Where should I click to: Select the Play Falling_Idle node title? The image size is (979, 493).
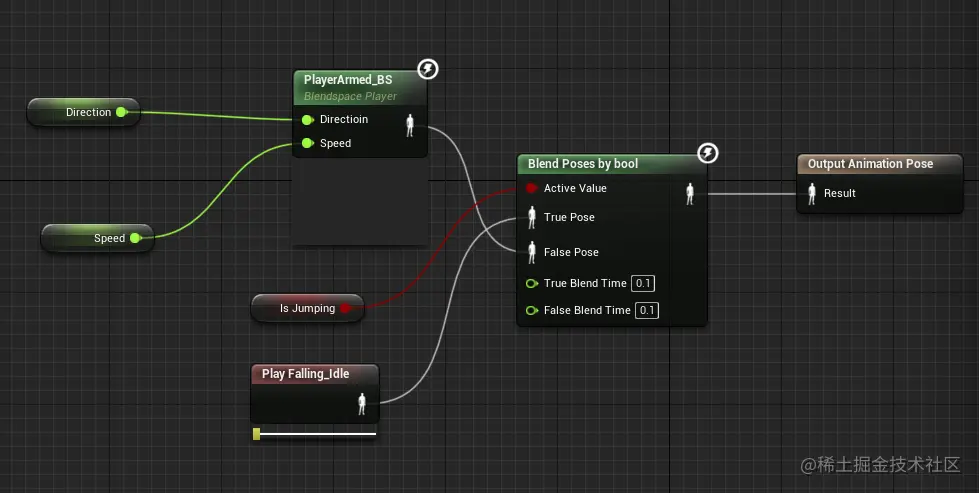click(305, 374)
